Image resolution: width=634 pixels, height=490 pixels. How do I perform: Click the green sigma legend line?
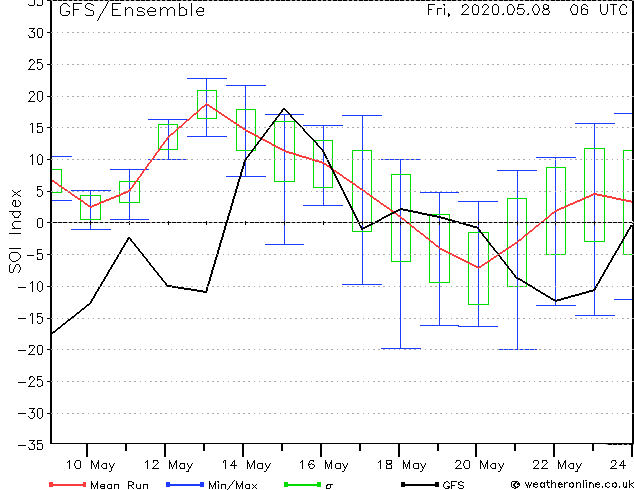[302, 484]
